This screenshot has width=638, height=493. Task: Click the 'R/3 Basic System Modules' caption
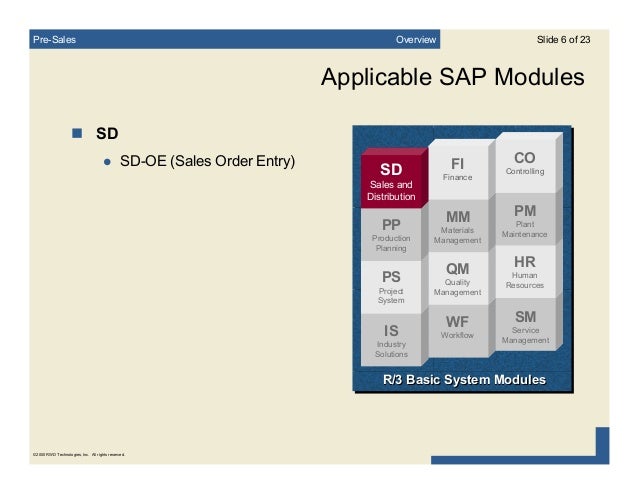[464, 380]
